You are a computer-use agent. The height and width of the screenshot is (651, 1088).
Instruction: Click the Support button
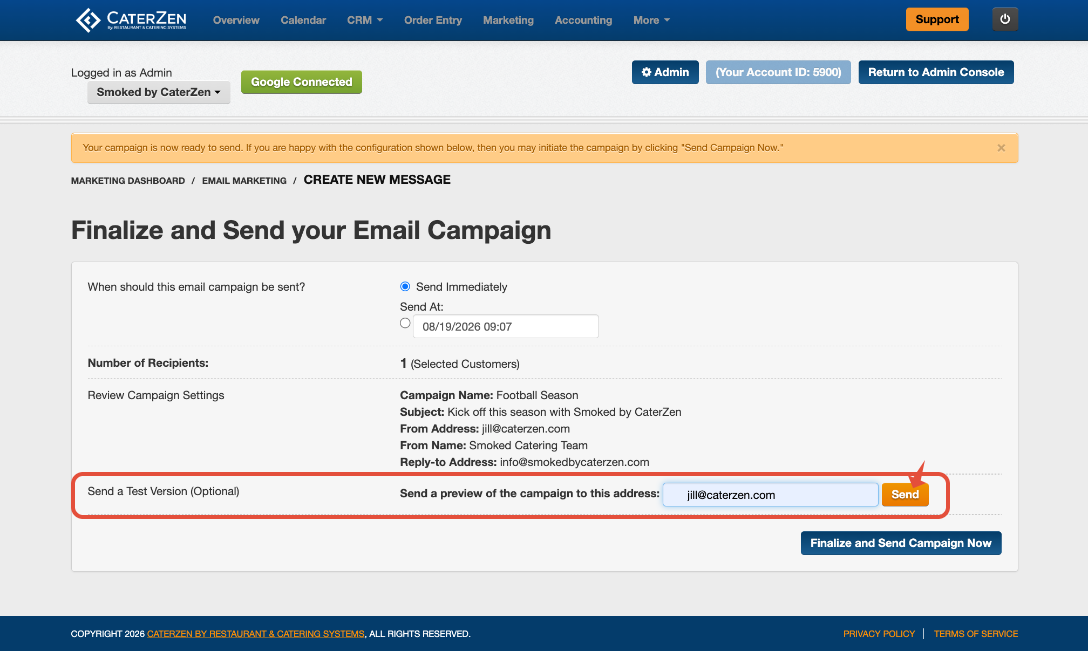pos(937,19)
